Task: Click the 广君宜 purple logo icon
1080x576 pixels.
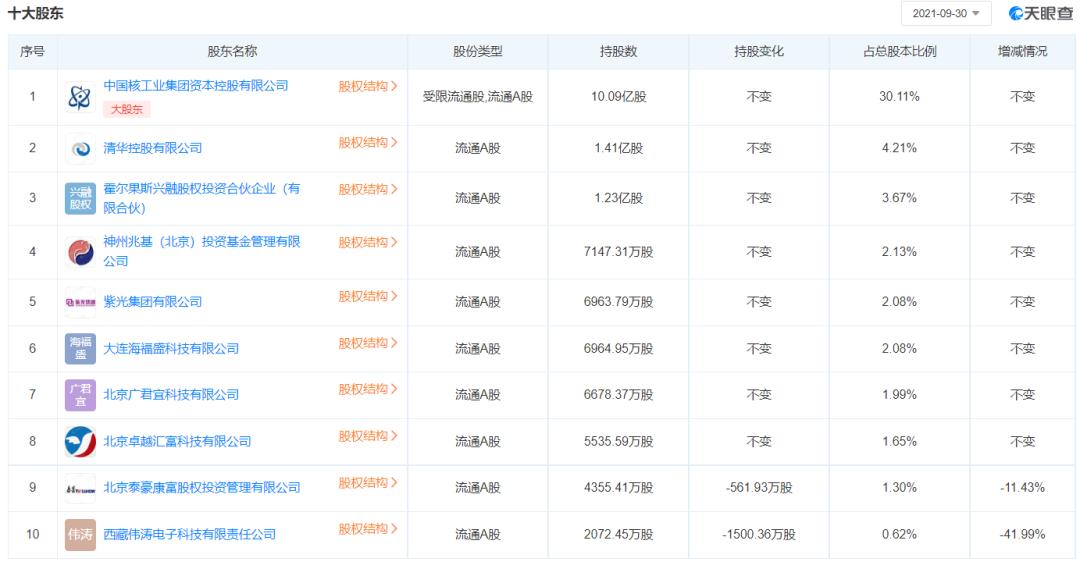Action: coord(80,395)
